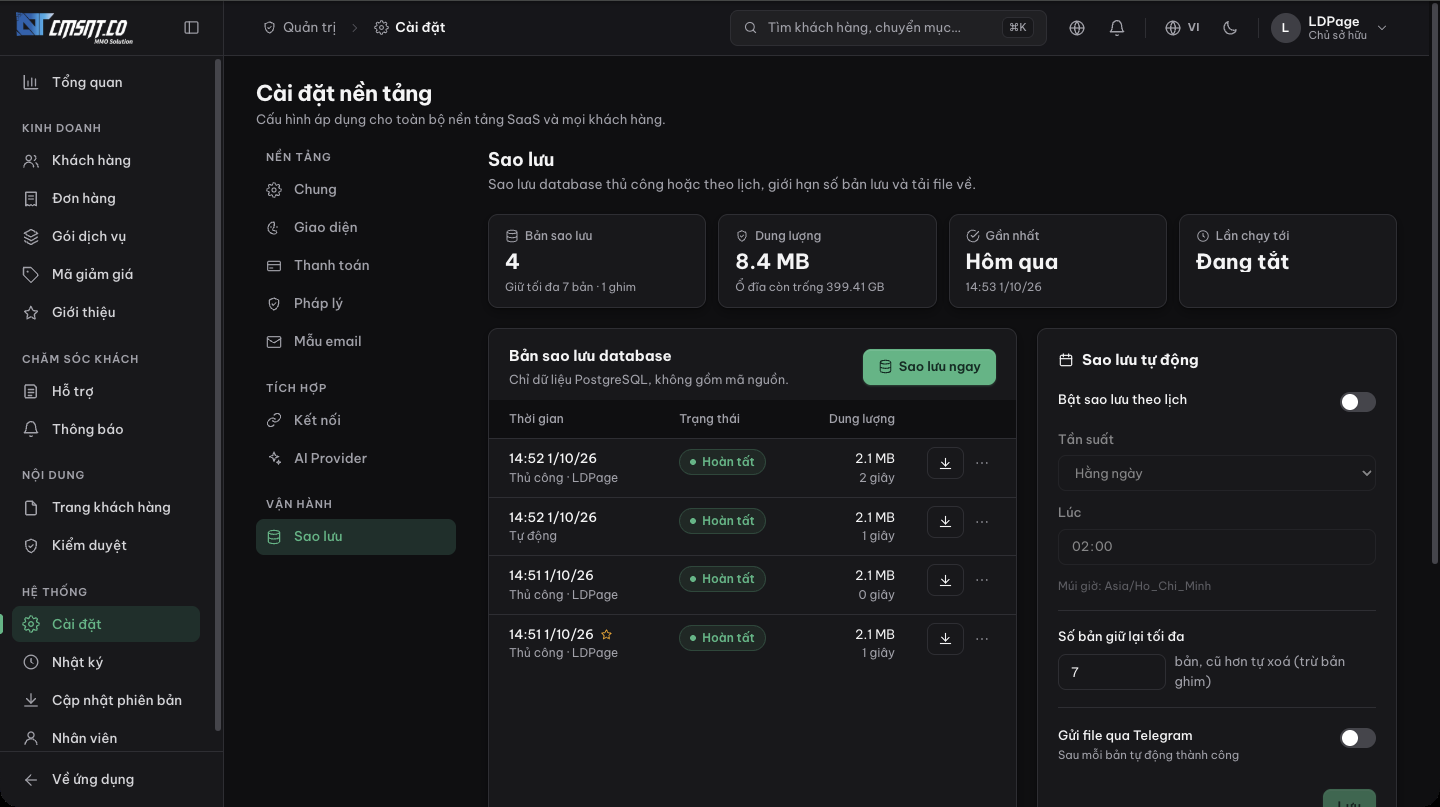
Task: Click the globe icon beside search
Action: tap(1077, 28)
